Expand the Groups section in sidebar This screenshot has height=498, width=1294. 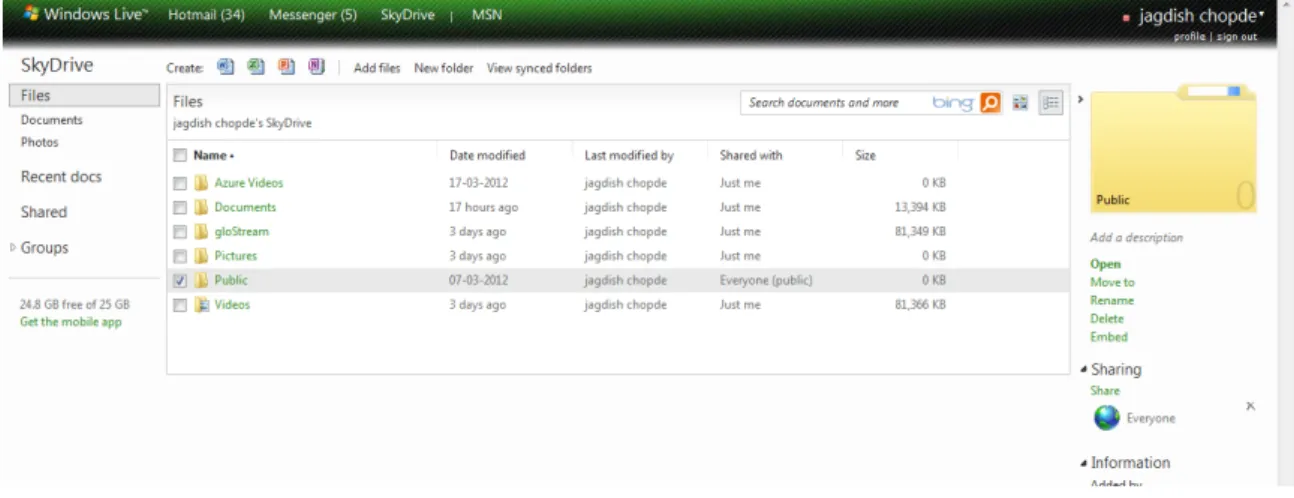click(13, 247)
